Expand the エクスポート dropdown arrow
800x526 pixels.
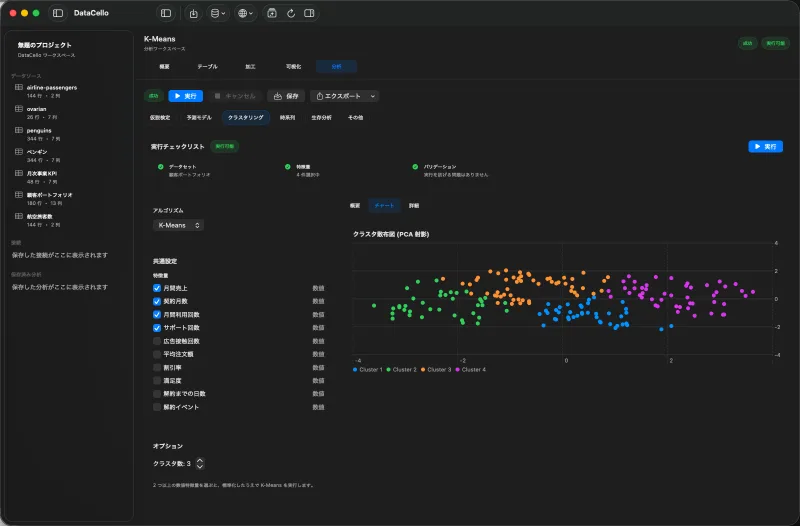tap(372, 96)
